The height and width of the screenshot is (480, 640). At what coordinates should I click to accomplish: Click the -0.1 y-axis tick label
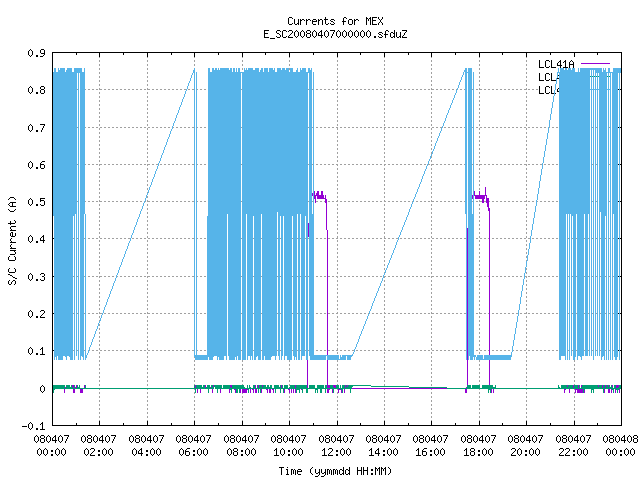(33, 426)
